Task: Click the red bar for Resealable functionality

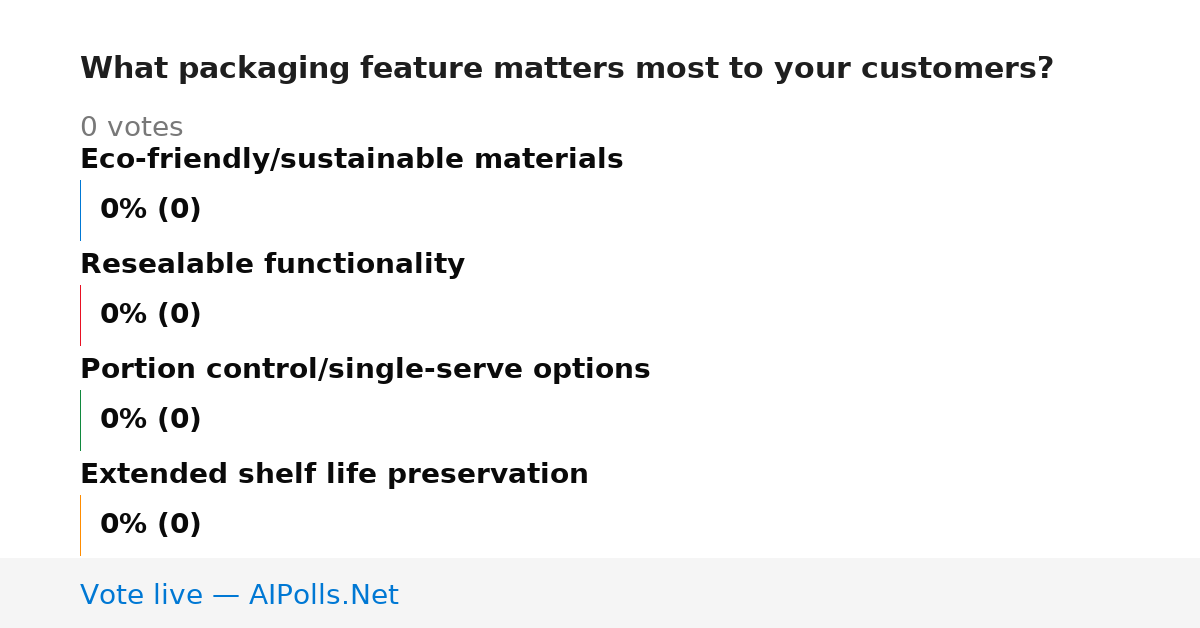Action: pos(80,315)
